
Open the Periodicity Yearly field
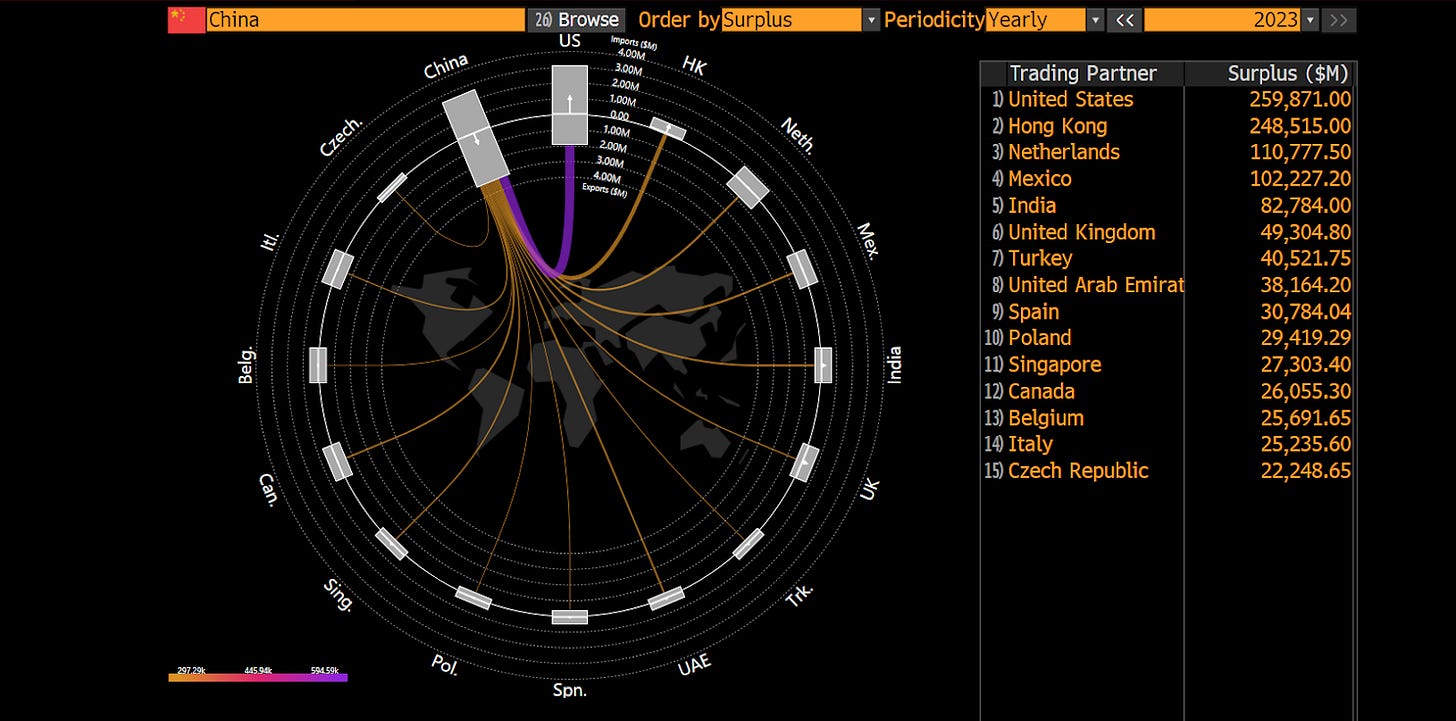coord(1035,20)
